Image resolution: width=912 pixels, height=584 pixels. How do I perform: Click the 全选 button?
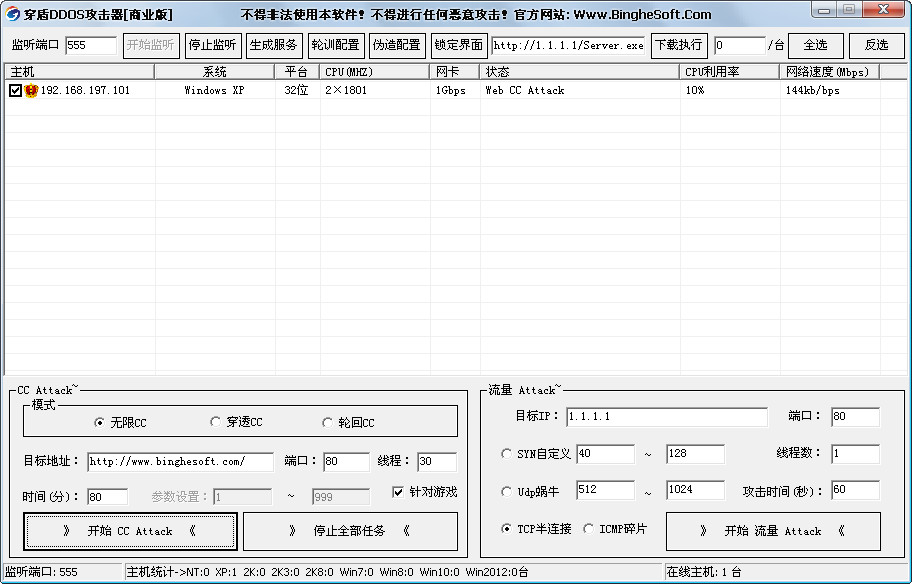[815, 45]
